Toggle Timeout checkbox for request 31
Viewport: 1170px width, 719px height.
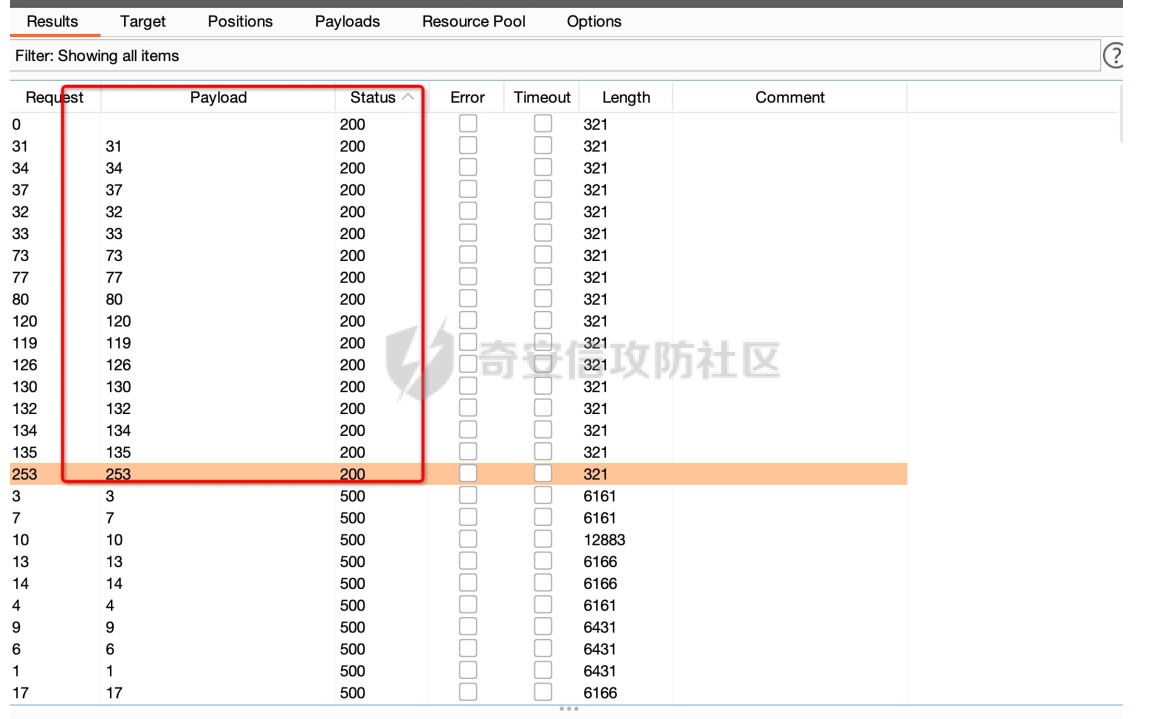tap(543, 146)
